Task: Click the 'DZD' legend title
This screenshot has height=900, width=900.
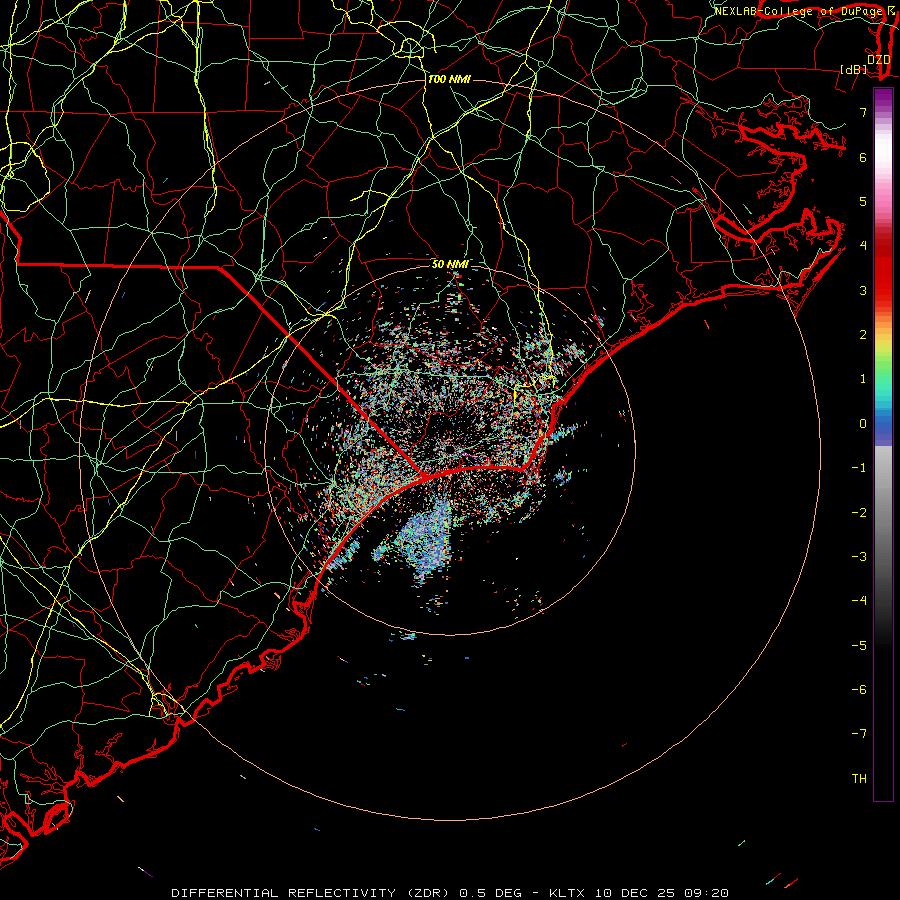Action: click(878, 59)
